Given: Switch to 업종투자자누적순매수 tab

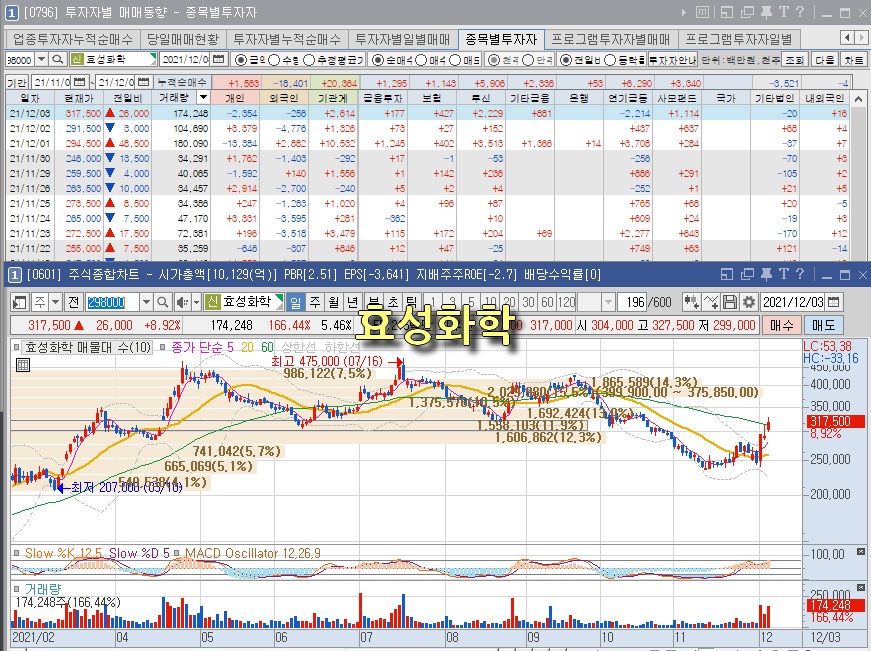Looking at the screenshot, I should 73,39.
